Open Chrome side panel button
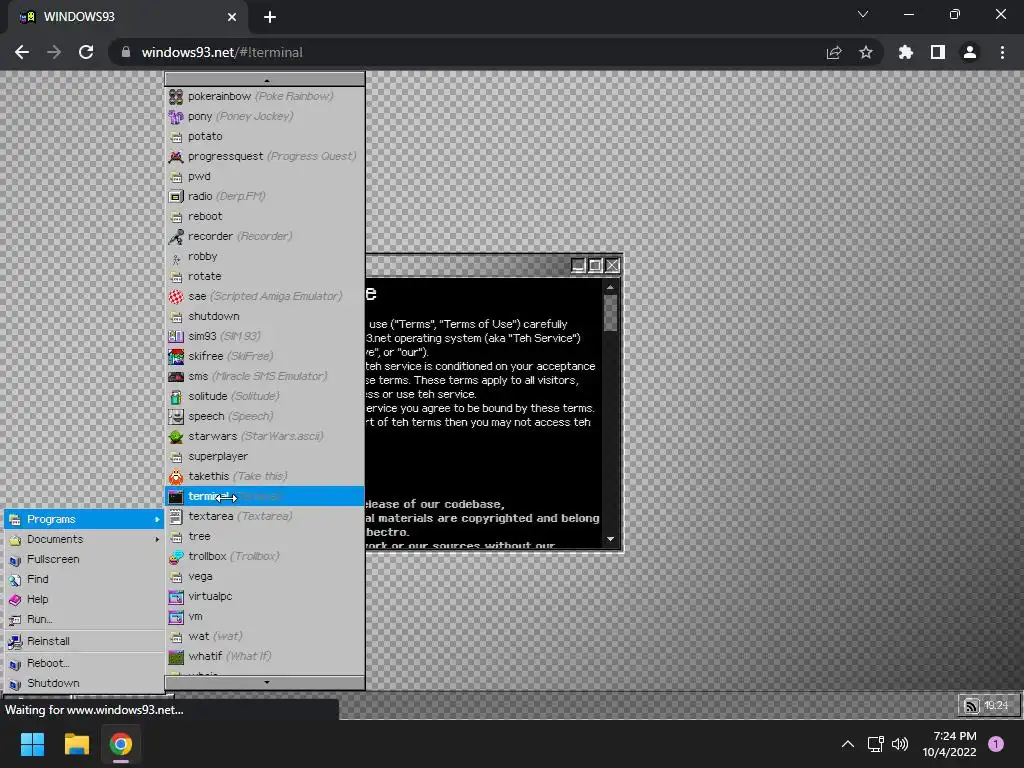The image size is (1024, 768). click(x=938, y=52)
